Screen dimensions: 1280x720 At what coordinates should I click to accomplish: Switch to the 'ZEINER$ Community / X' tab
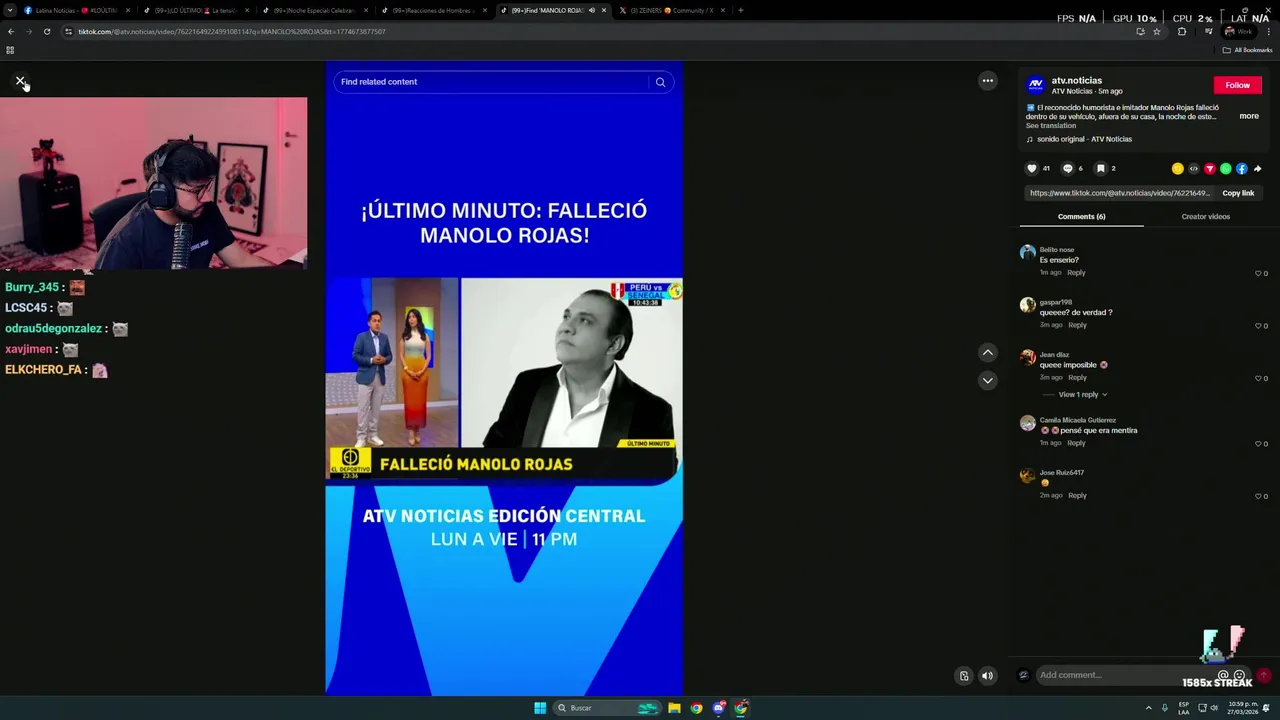click(671, 10)
